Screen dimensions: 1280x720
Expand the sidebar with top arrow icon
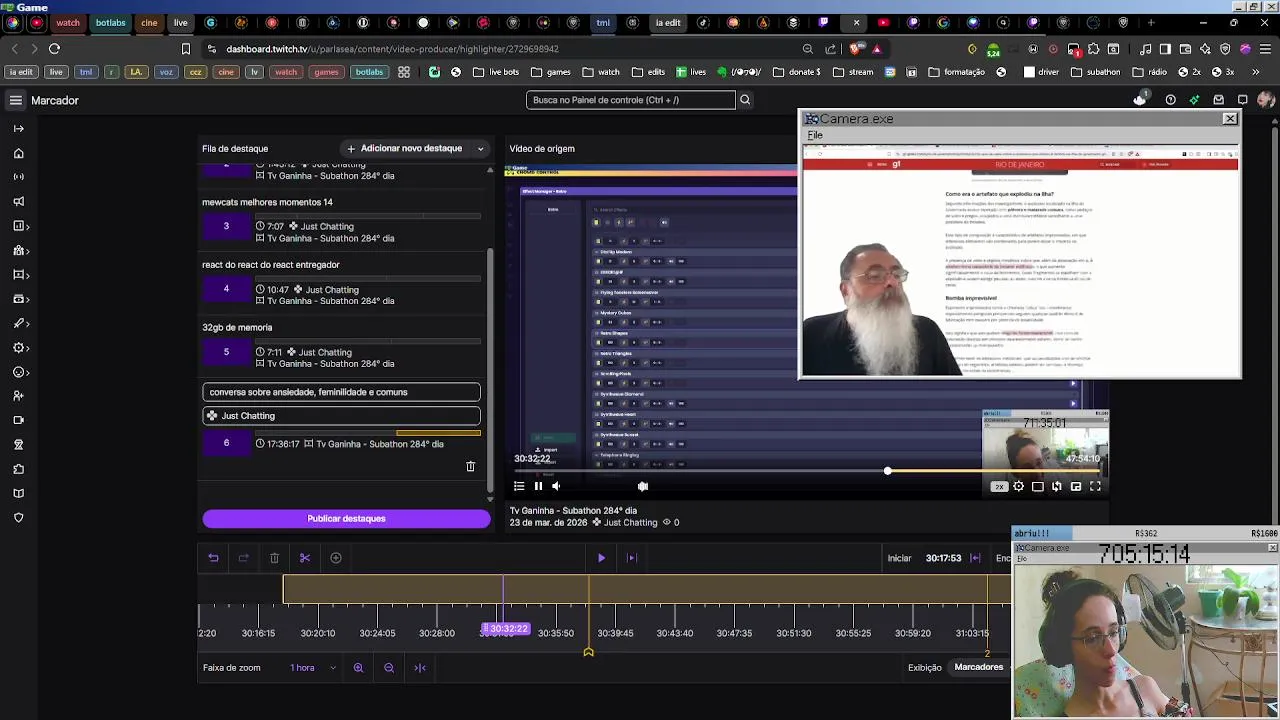[x=18, y=128]
